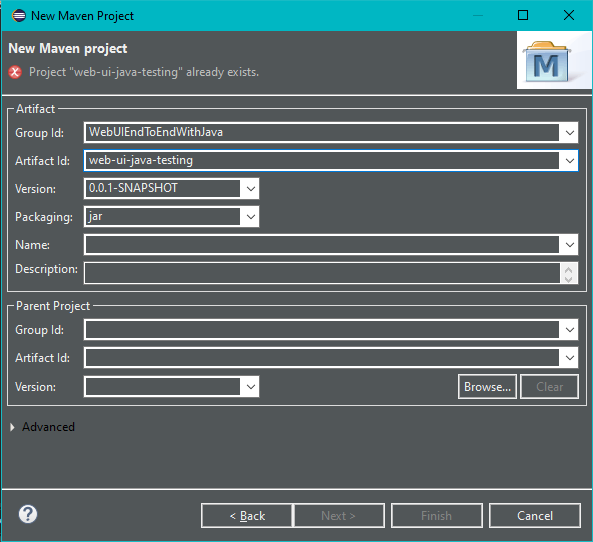Click the 'already exists' error message text

point(144,72)
